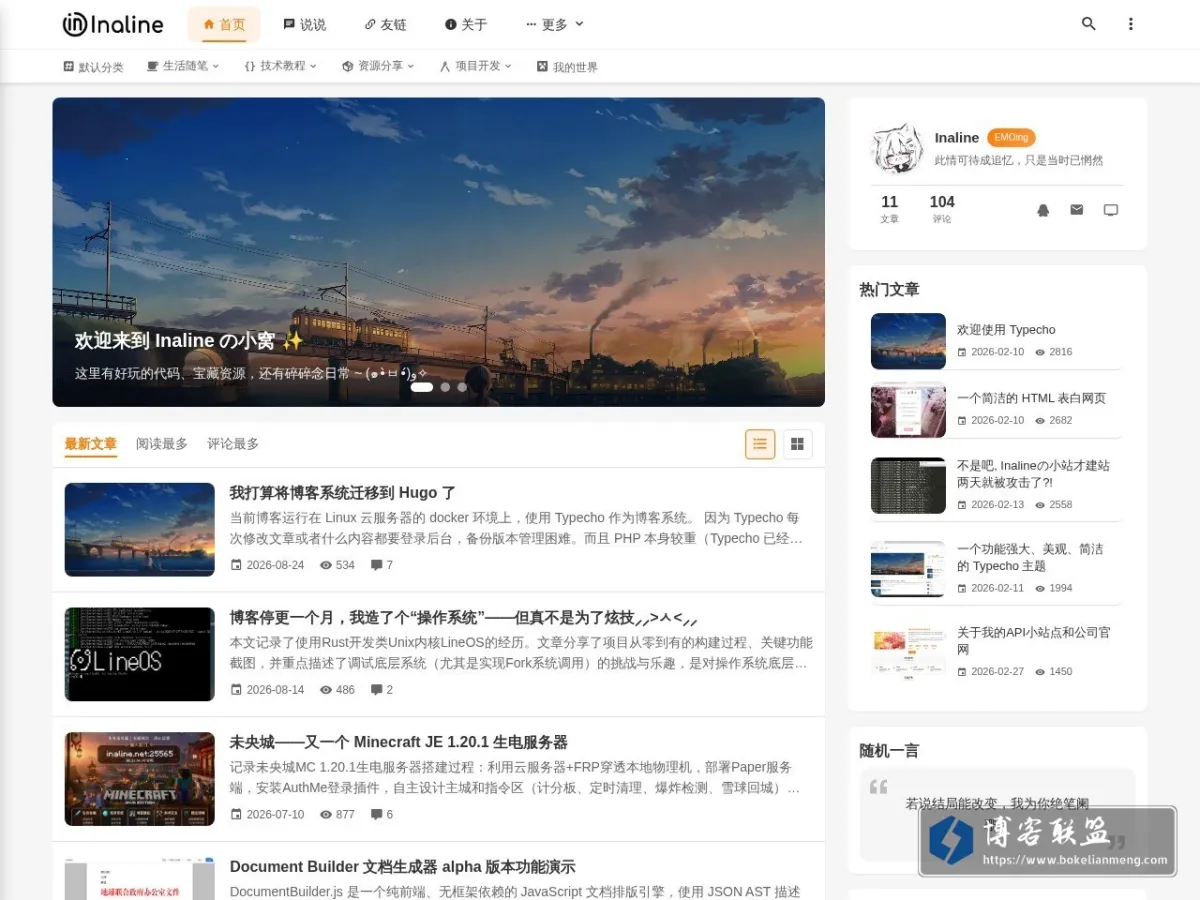The width and height of the screenshot is (1200, 900).
Task: Open 默认分类 category
Action: 93,67
